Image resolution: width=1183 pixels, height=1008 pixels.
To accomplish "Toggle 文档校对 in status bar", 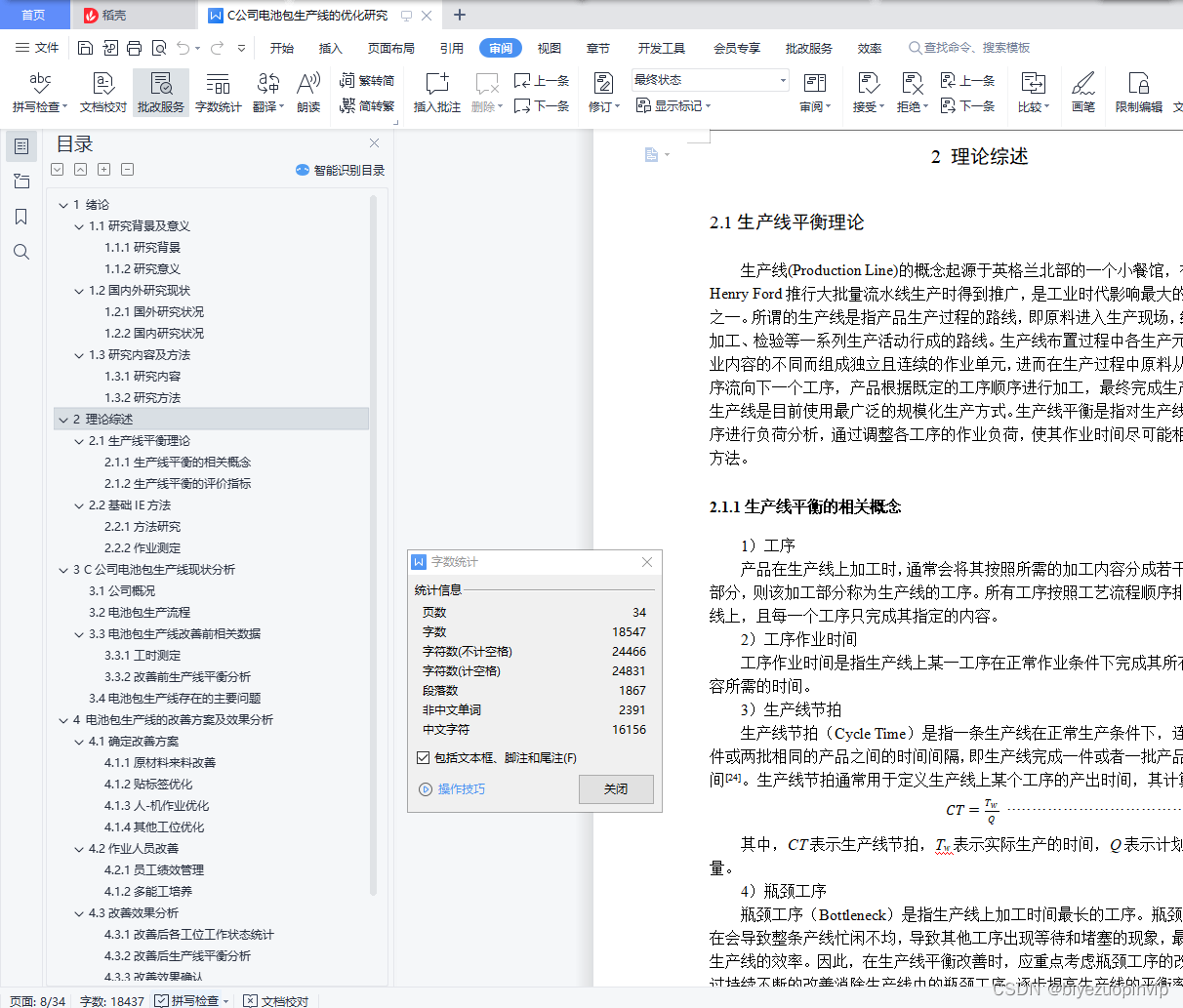I will pyautogui.click(x=276, y=1000).
